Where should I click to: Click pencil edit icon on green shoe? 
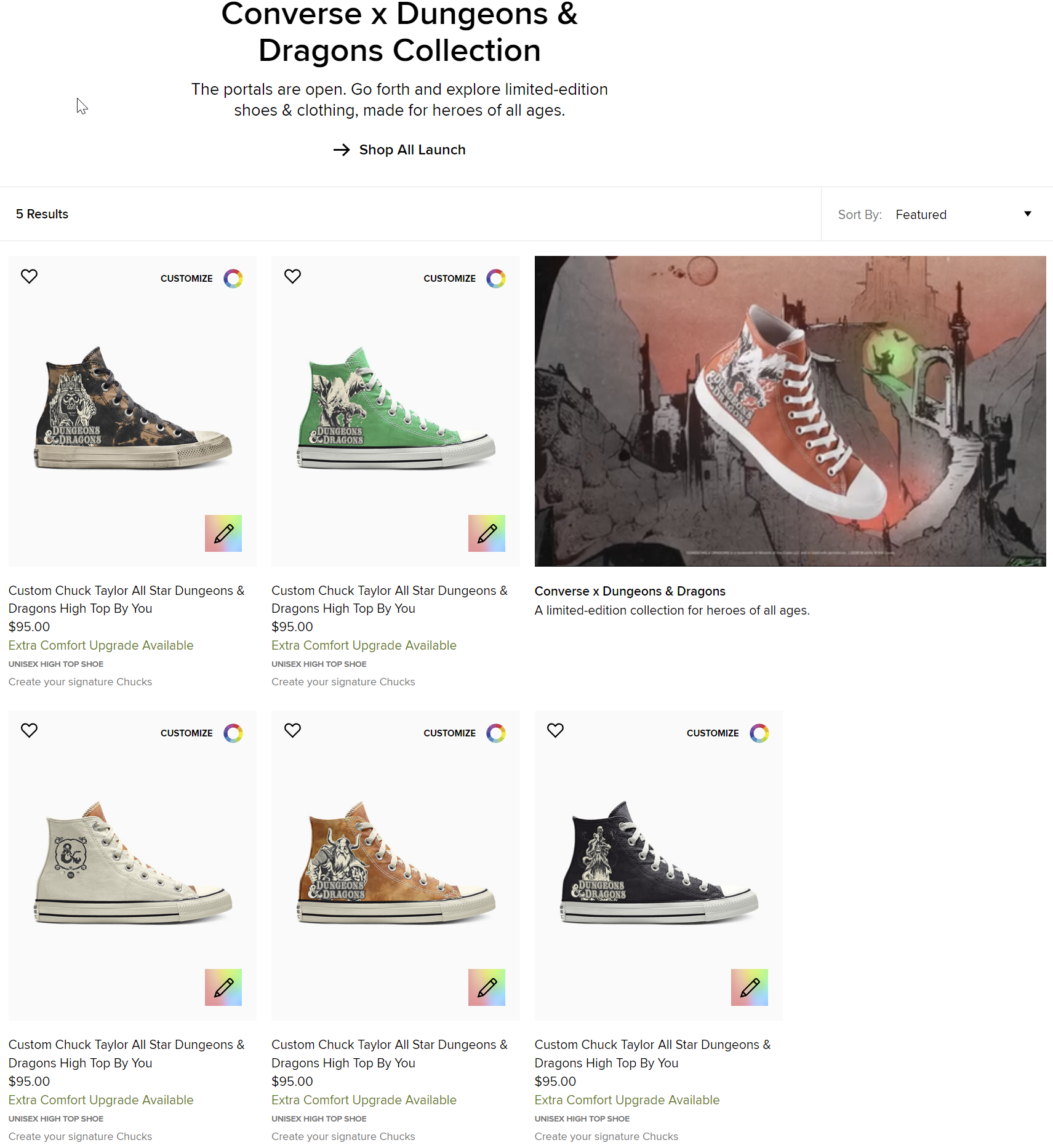[x=486, y=533]
